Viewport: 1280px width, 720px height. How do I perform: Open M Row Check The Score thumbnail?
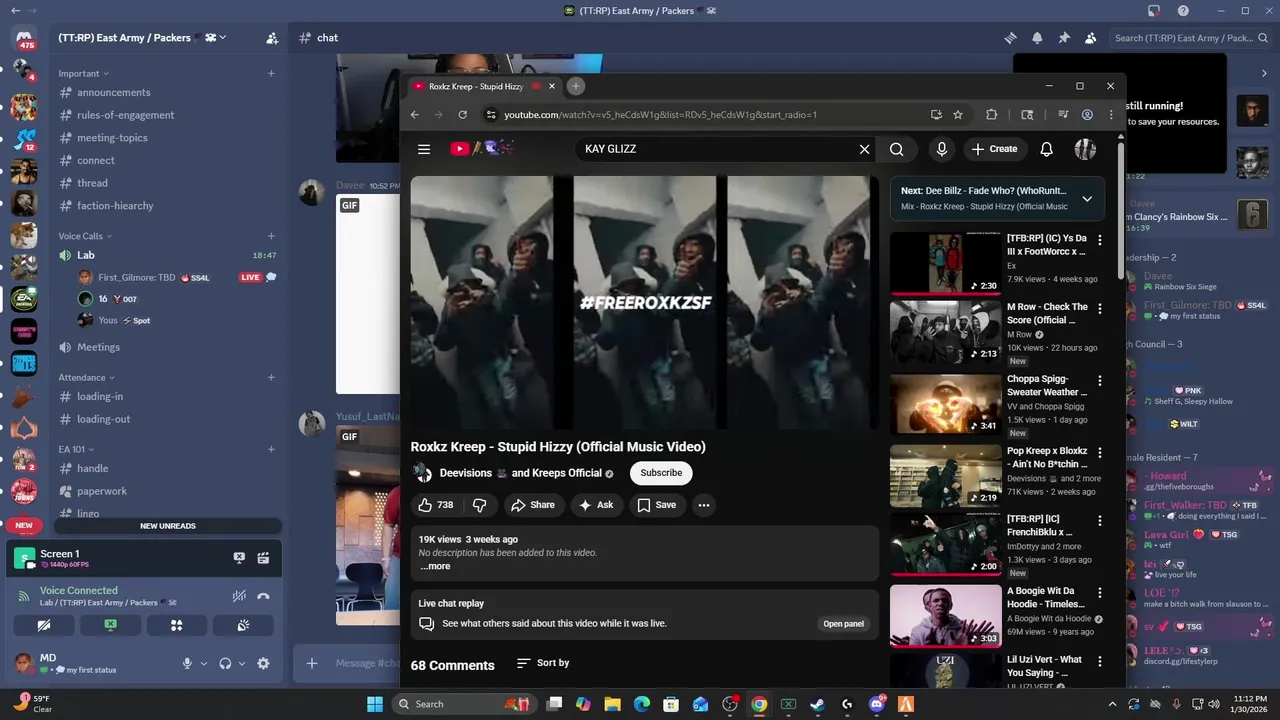[x=945, y=333]
